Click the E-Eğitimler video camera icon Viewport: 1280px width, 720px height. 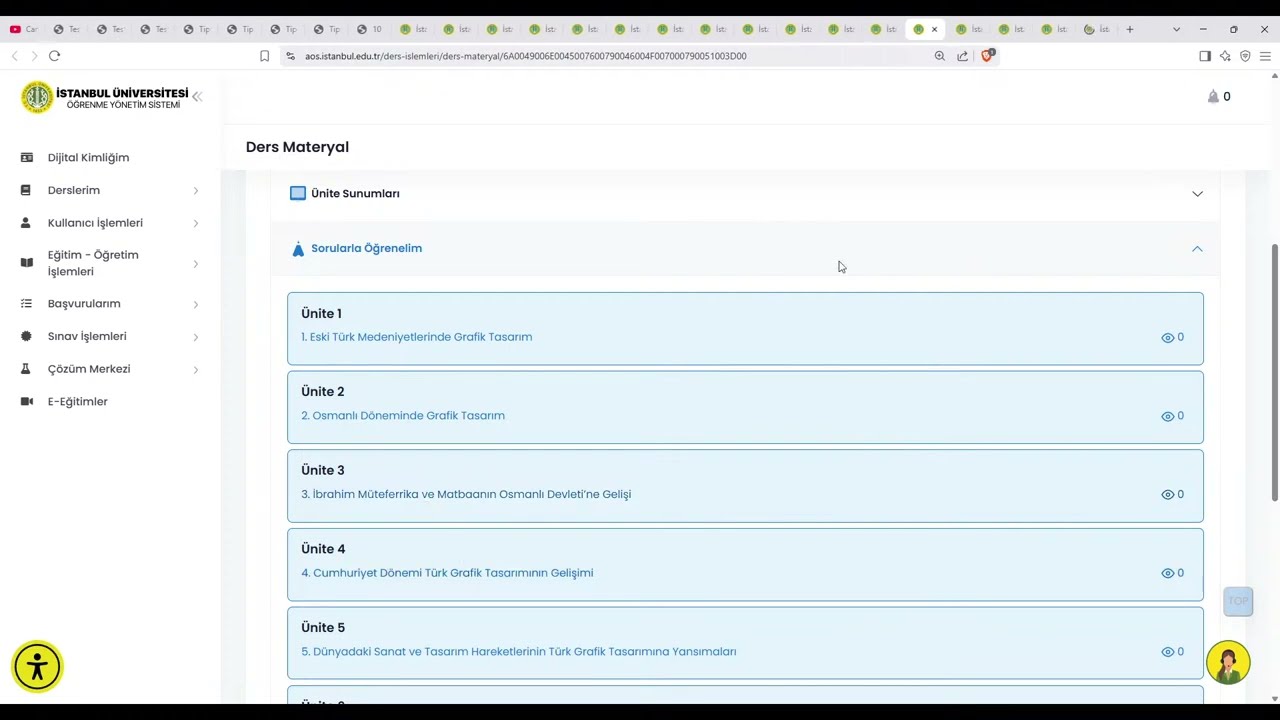pos(27,401)
